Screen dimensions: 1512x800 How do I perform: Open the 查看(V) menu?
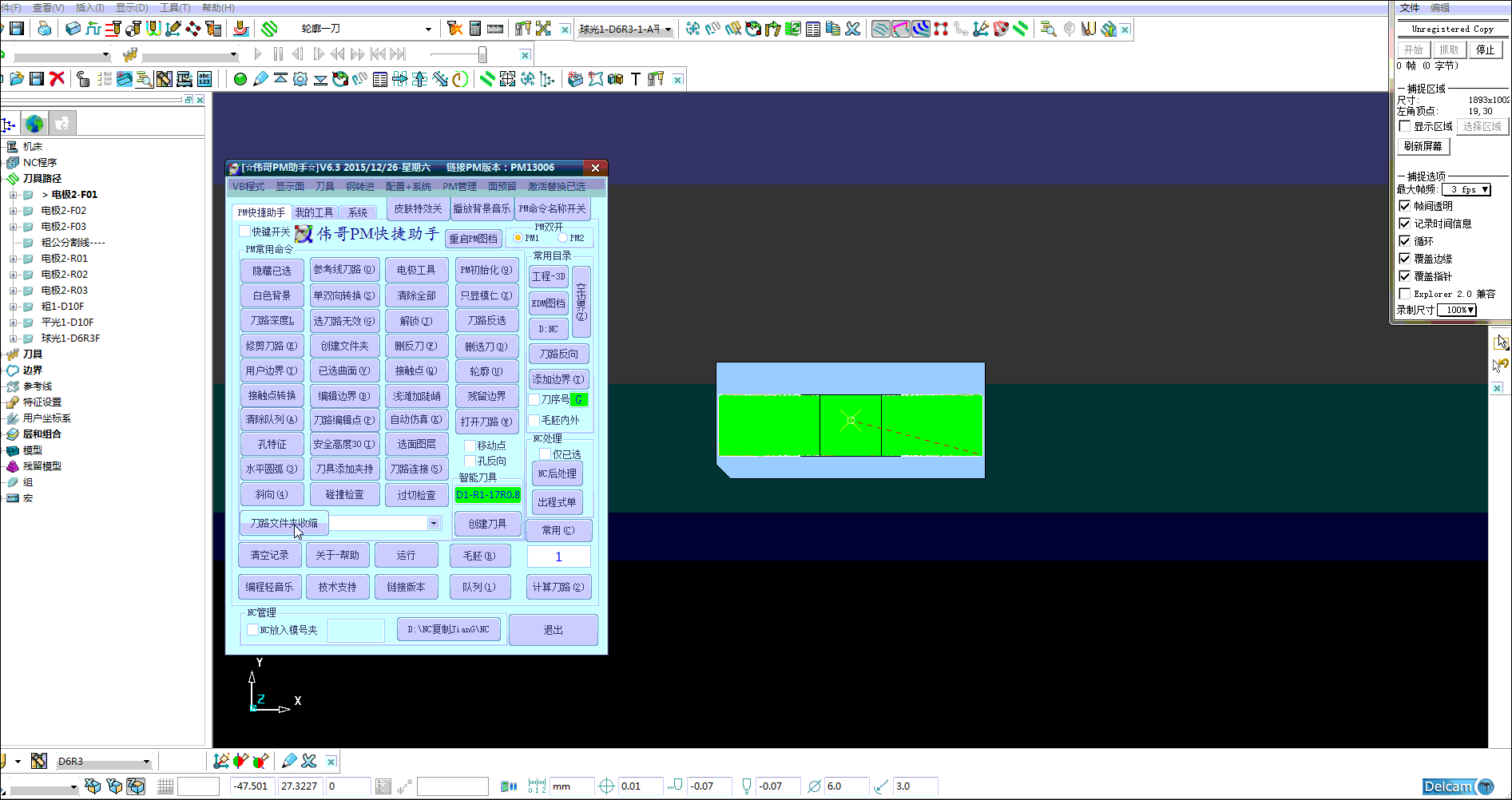pyautogui.click(x=48, y=8)
